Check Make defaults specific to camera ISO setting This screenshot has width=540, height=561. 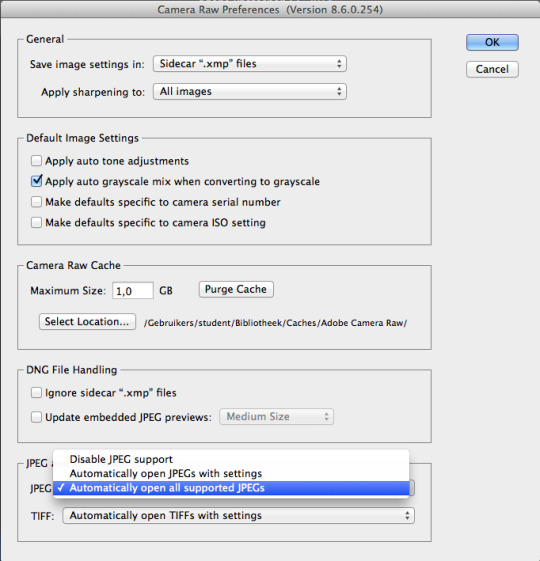[x=36, y=223]
